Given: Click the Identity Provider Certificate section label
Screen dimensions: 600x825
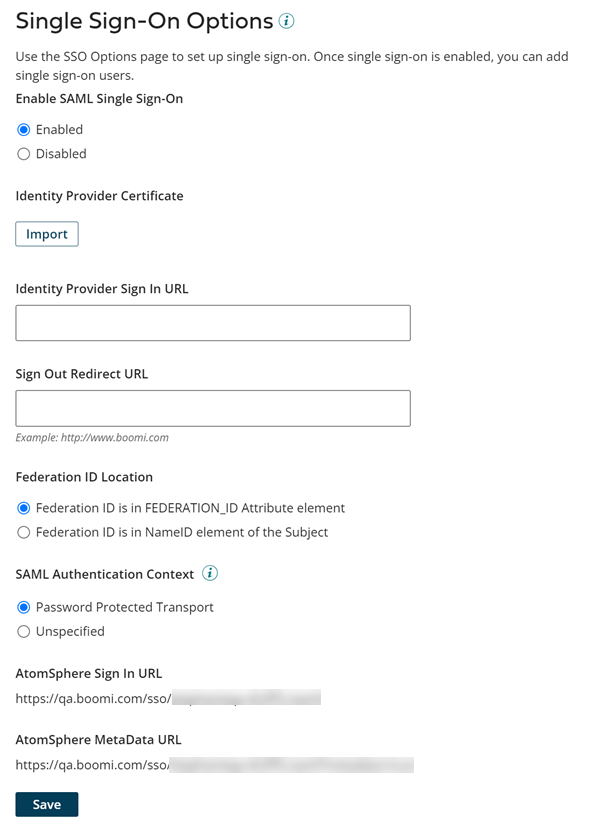Looking at the screenshot, I should pyautogui.click(x=98, y=196).
